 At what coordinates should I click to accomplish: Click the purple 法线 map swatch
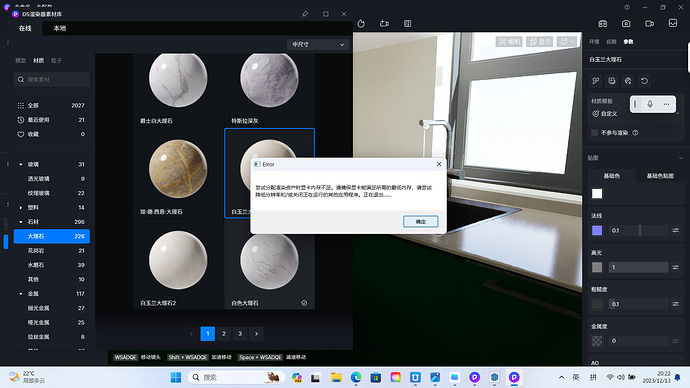point(597,230)
